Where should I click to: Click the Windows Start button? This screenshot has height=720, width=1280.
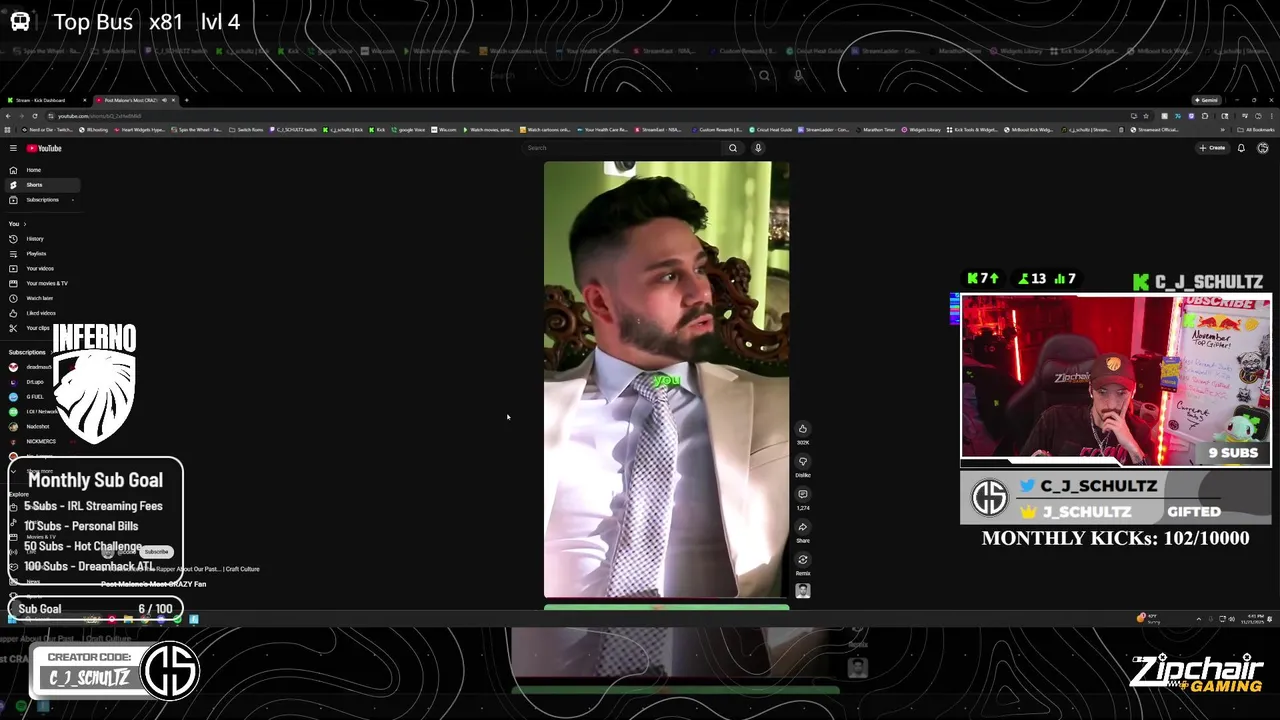click(x=12, y=619)
